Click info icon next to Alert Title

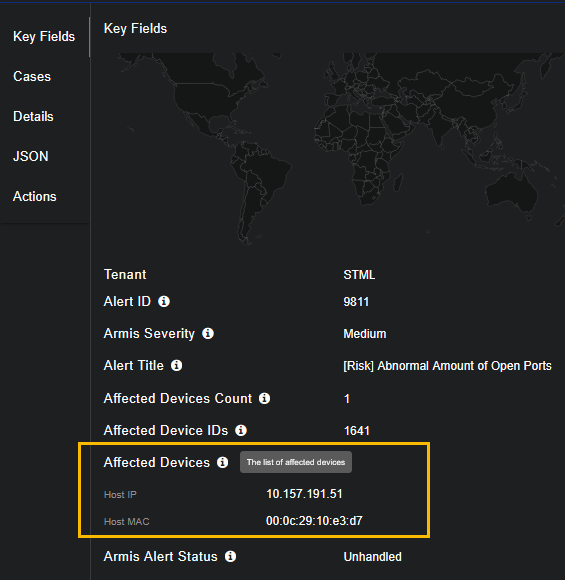[176, 365]
